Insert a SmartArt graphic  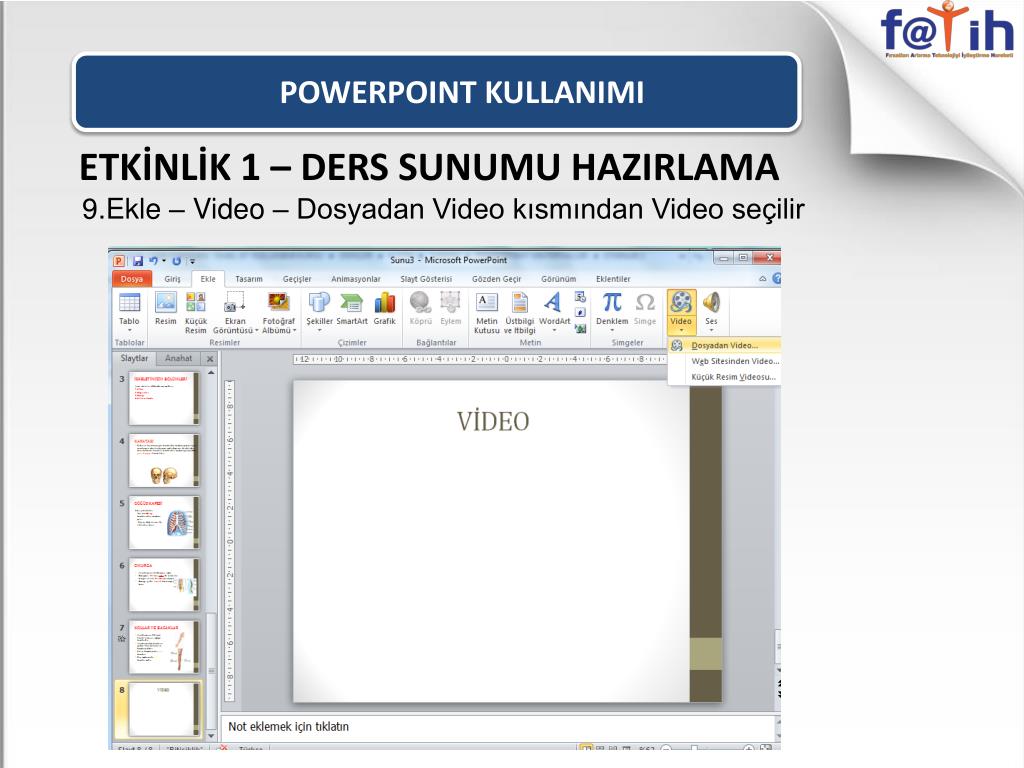351,303
